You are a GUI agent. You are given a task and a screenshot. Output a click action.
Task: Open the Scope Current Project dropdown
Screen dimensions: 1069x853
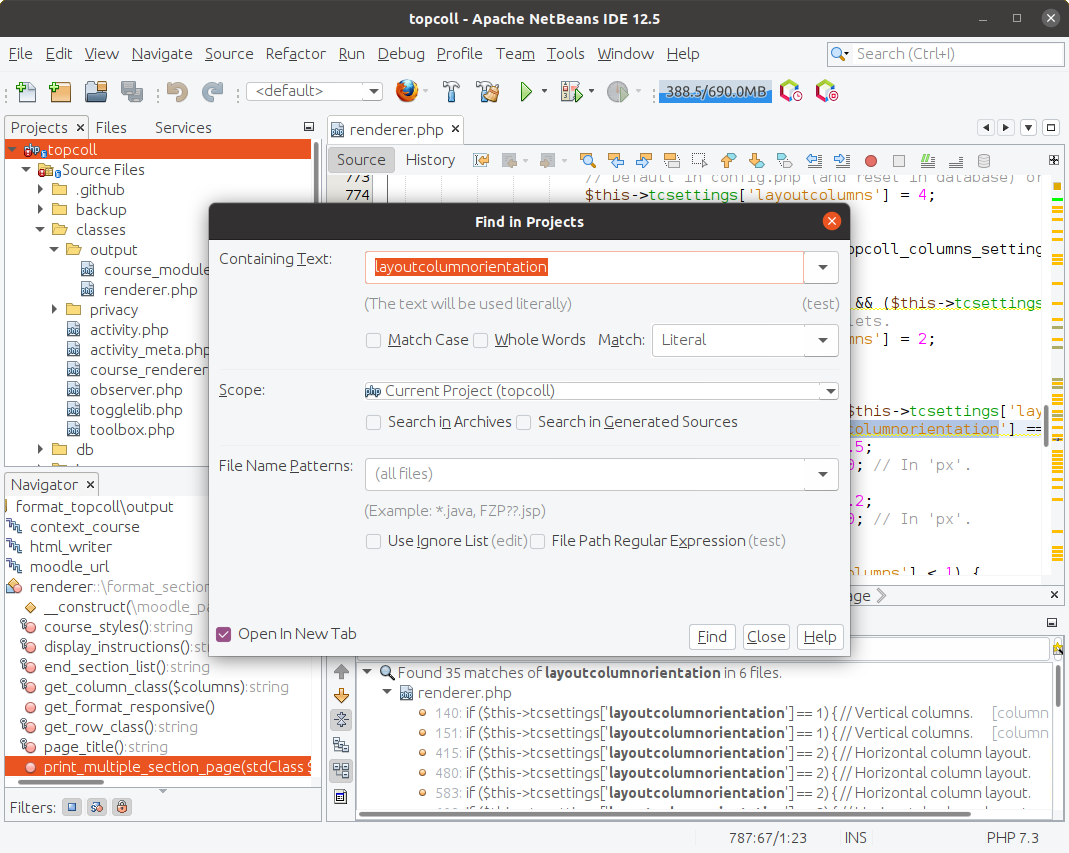coord(830,391)
